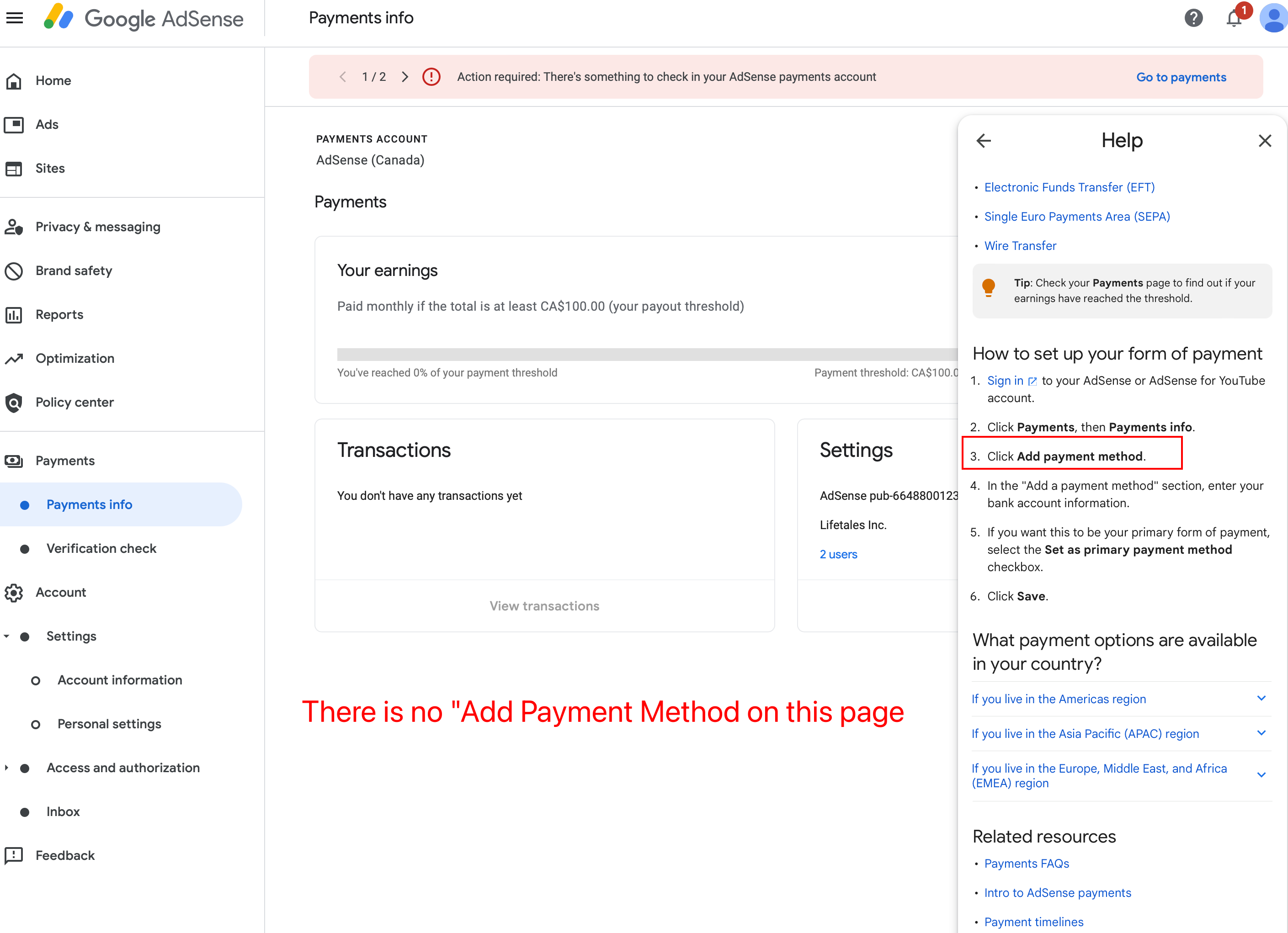Open the 2 users link

838,554
